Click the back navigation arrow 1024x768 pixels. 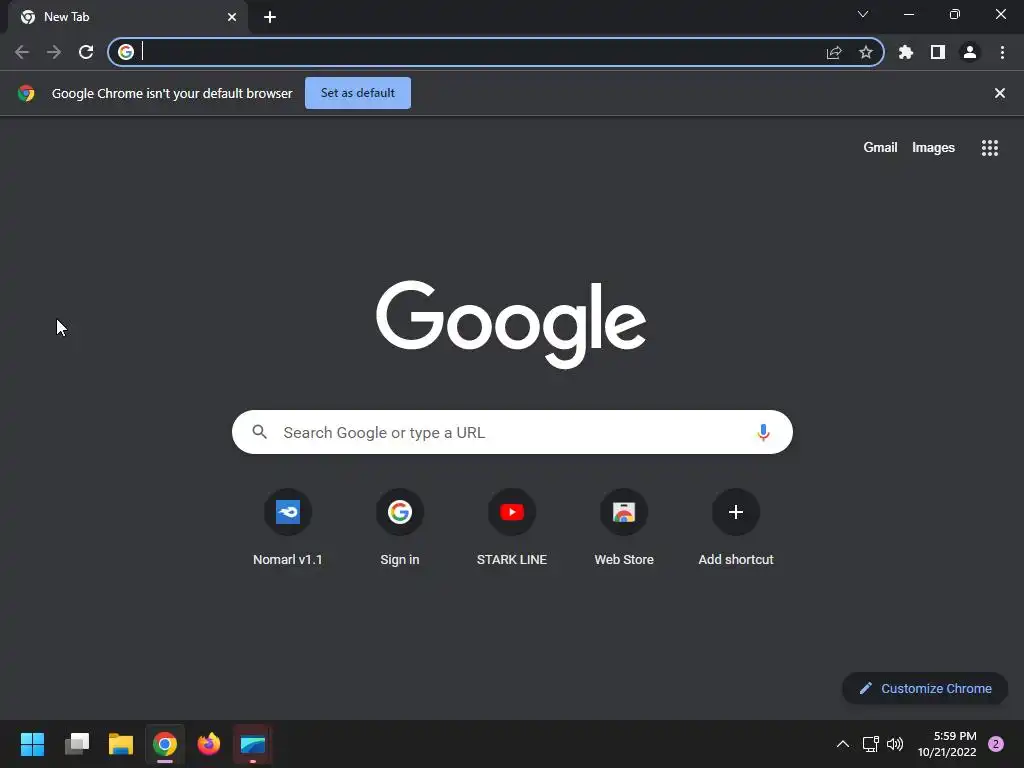click(x=22, y=52)
